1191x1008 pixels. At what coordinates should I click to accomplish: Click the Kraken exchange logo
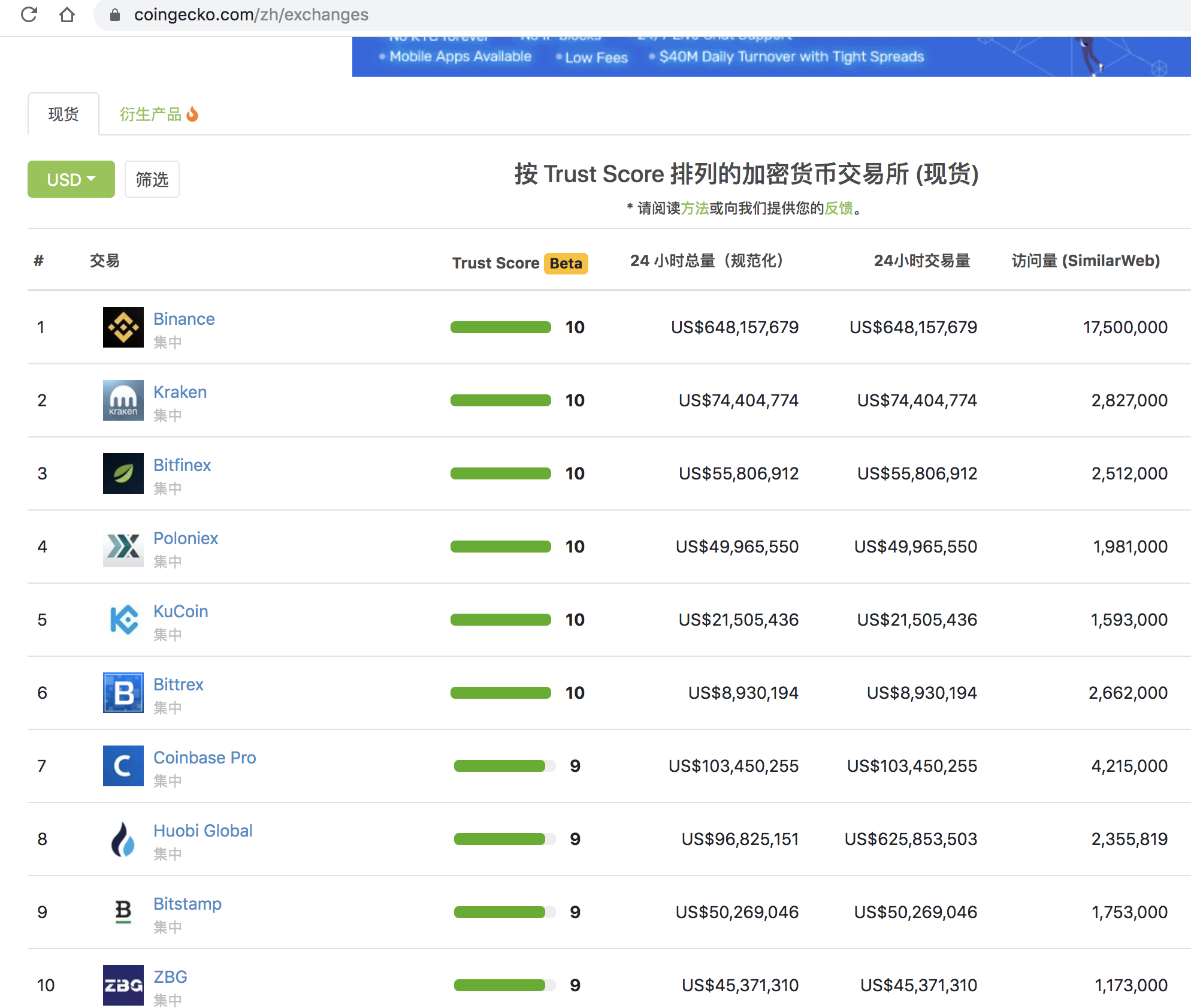click(123, 400)
